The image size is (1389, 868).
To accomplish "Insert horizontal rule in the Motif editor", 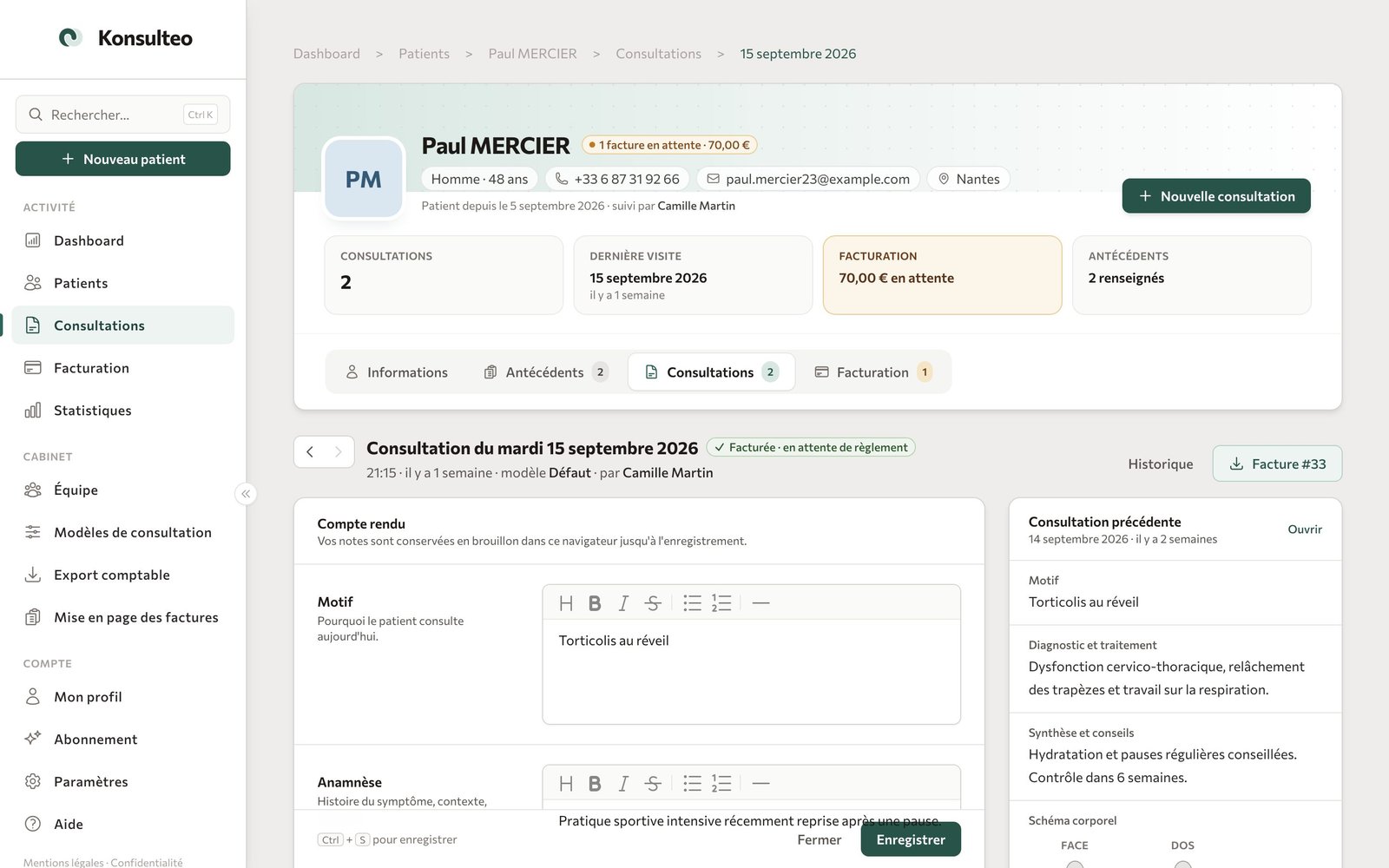I will 761,603.
